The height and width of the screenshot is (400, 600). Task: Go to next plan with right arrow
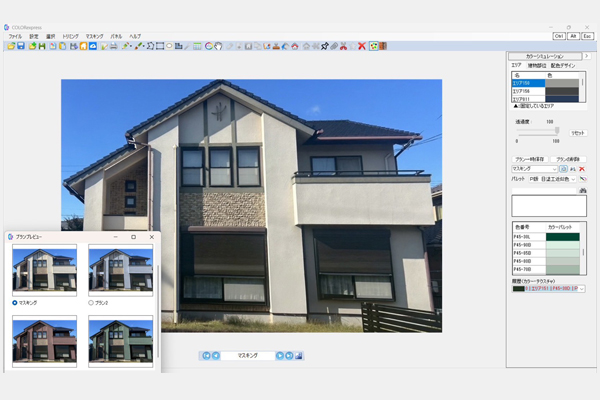point(280,355)
